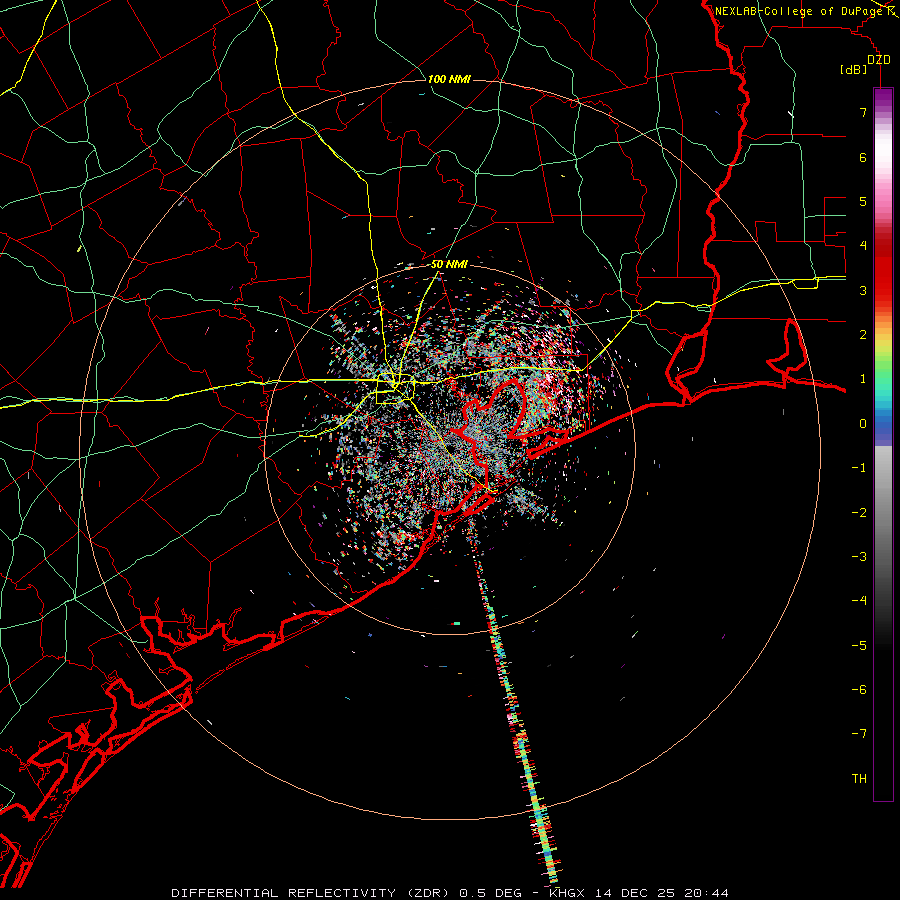Select the "7" value on the dB scale

(x=863, y=112)
